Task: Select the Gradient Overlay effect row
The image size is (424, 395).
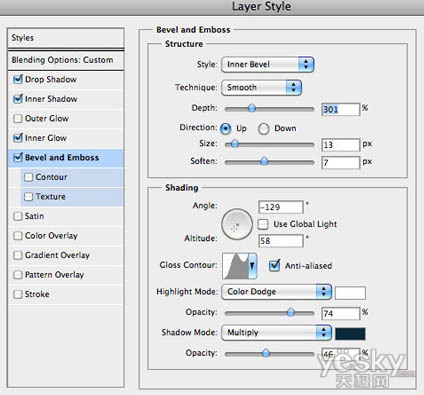Action: tap(66, 255)
